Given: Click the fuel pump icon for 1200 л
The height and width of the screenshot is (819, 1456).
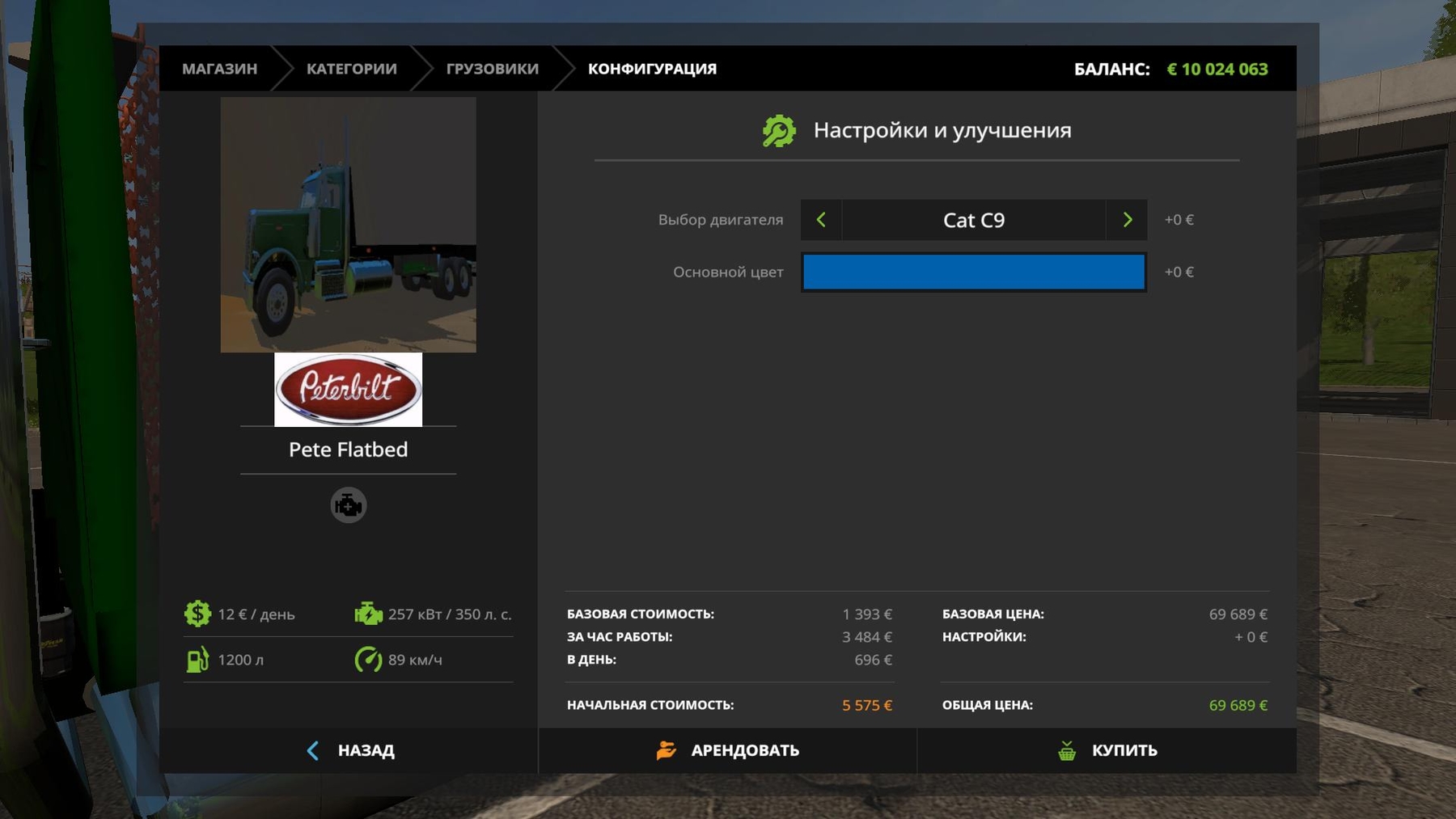Looking at the screenshot, I should point(197,660).
